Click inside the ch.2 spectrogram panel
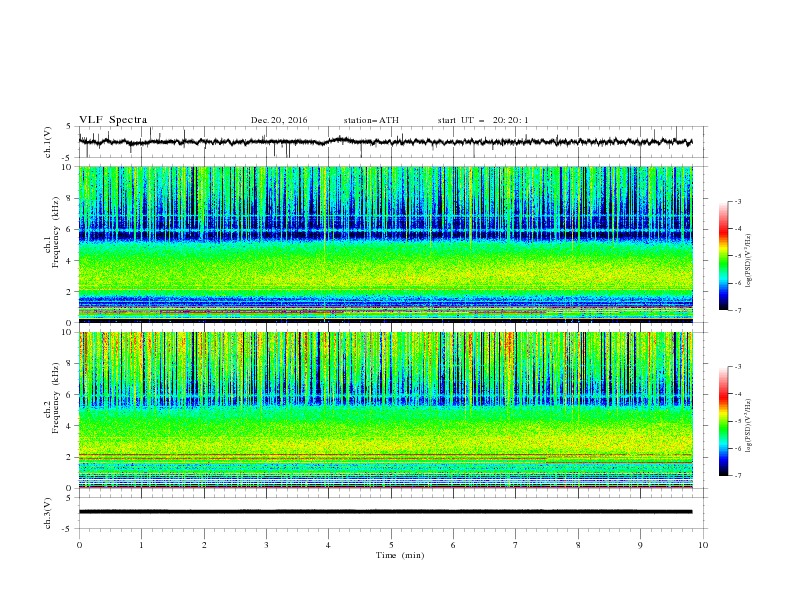 pos(385,410)
